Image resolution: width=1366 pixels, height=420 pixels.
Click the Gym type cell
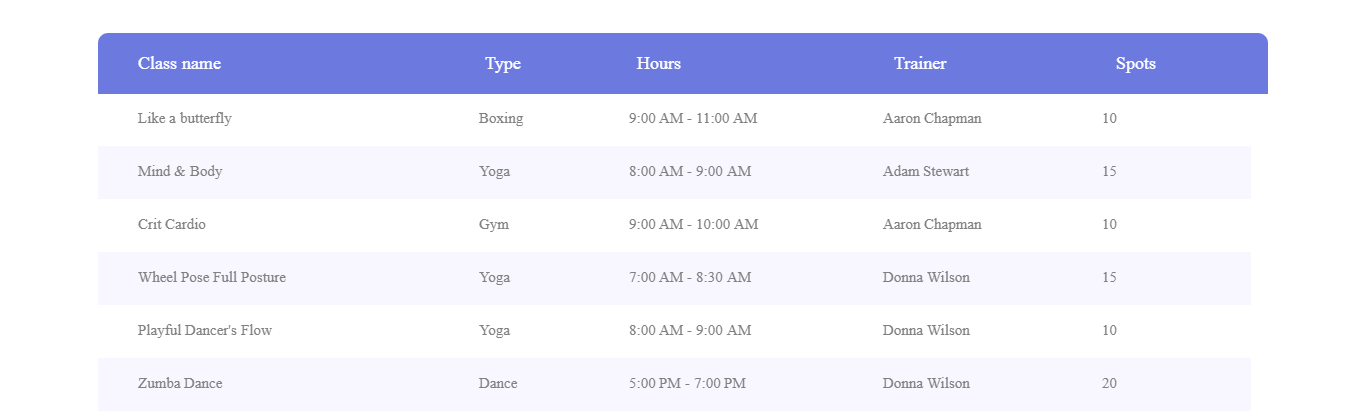click(493, 224)
